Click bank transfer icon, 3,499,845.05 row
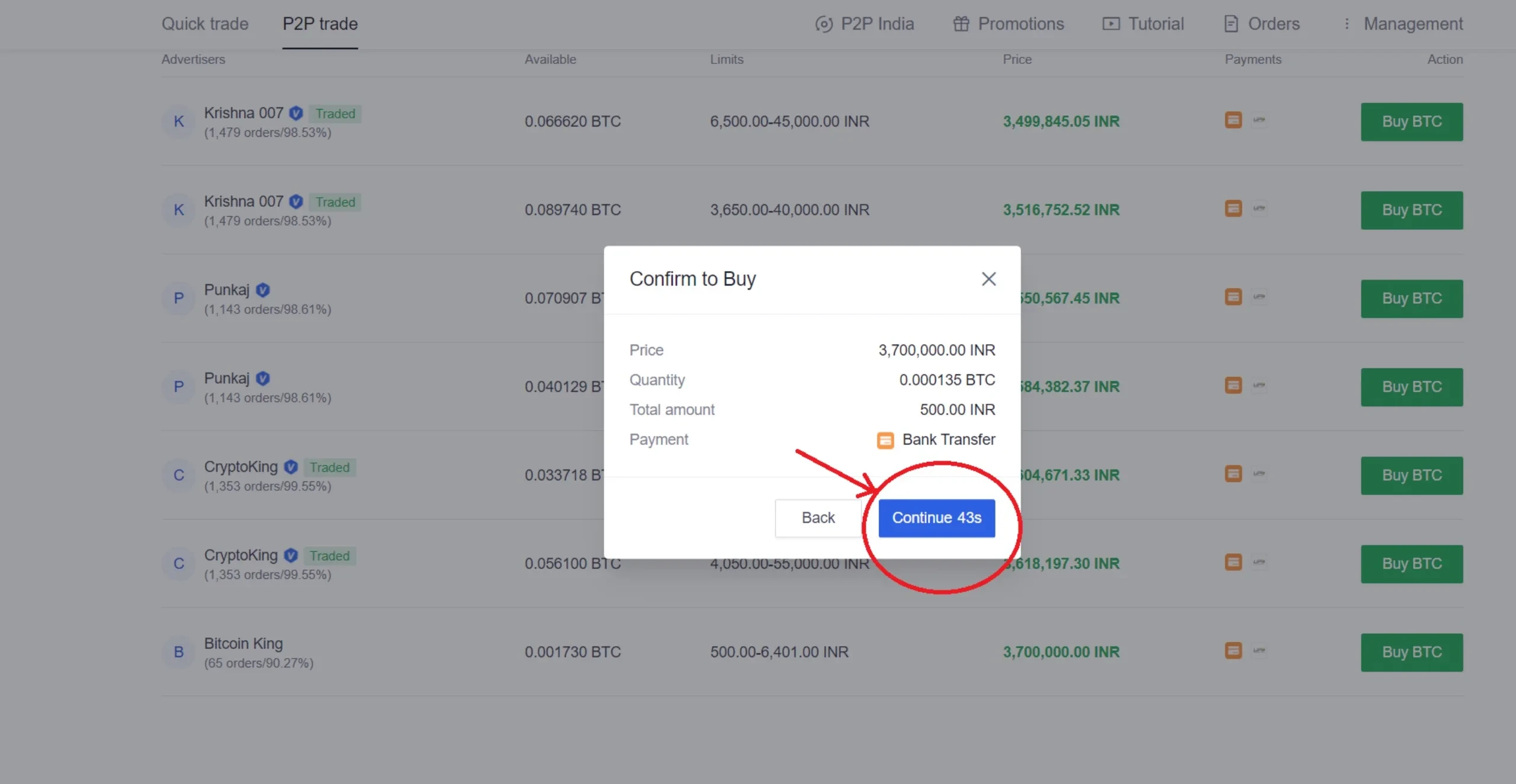1516x784 pixels. (1234, 120)
